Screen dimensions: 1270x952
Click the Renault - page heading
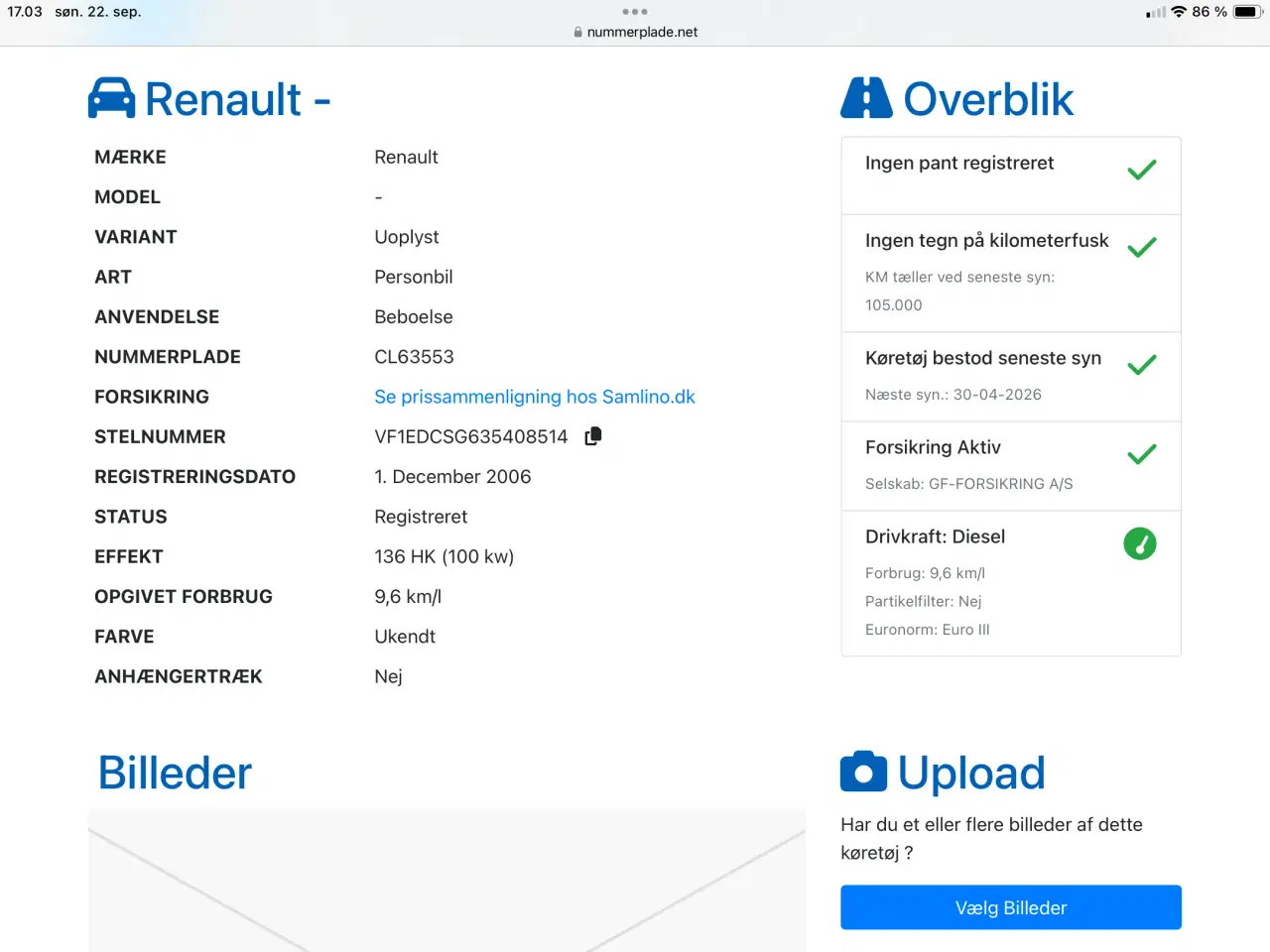point(238,99)
